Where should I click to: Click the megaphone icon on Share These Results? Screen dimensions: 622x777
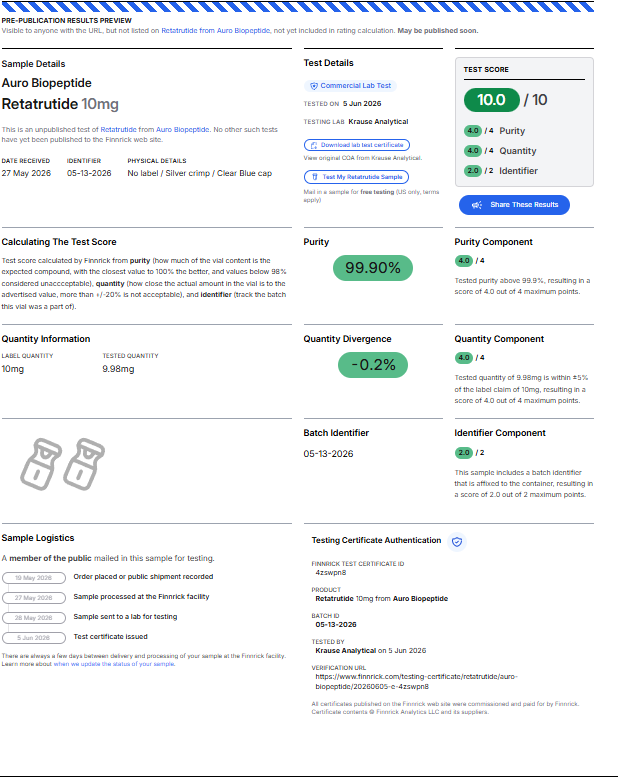pyautogui.click(x=477, y=205)
